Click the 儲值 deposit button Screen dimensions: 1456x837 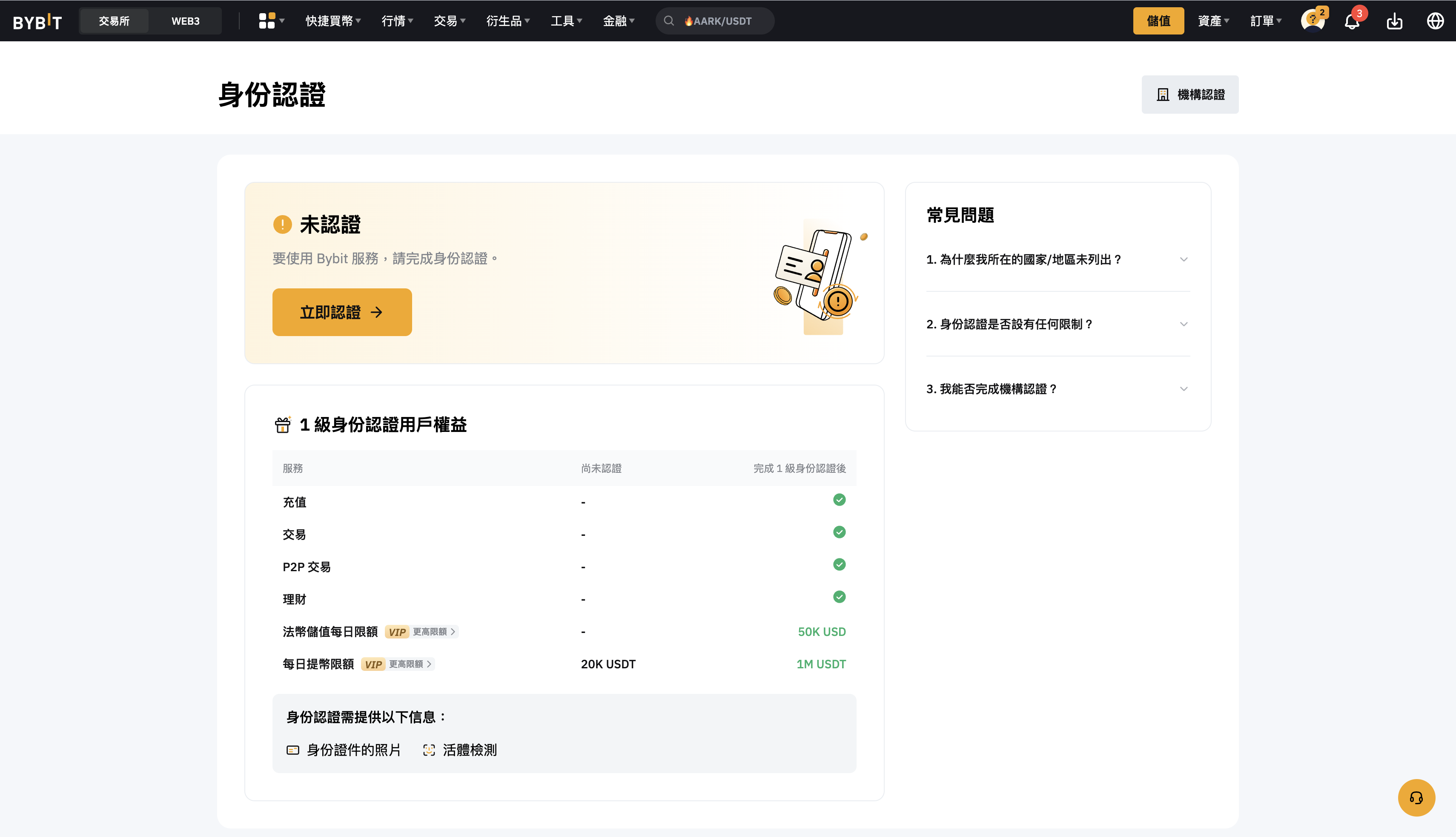1158,21
